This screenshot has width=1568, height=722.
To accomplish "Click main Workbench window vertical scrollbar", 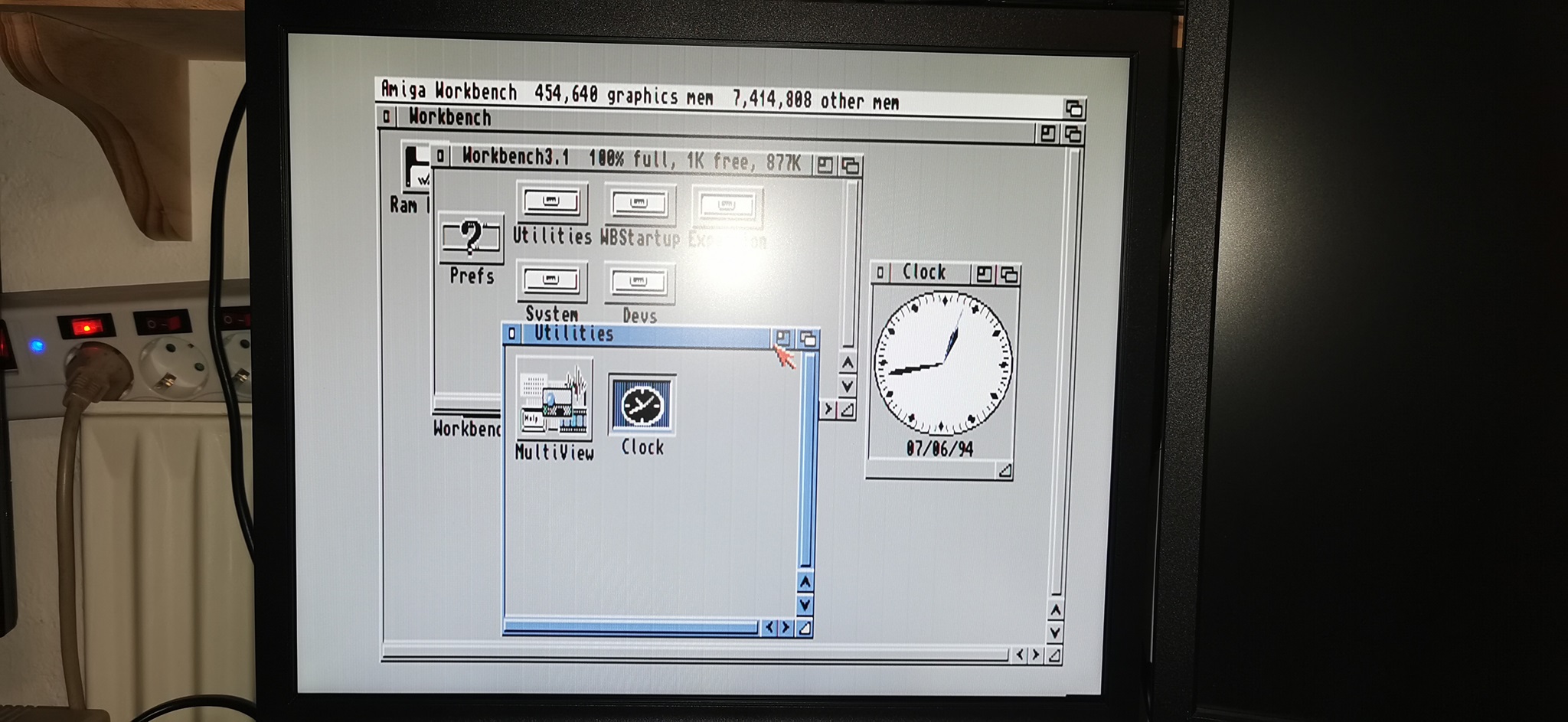I will (1067, 372).
